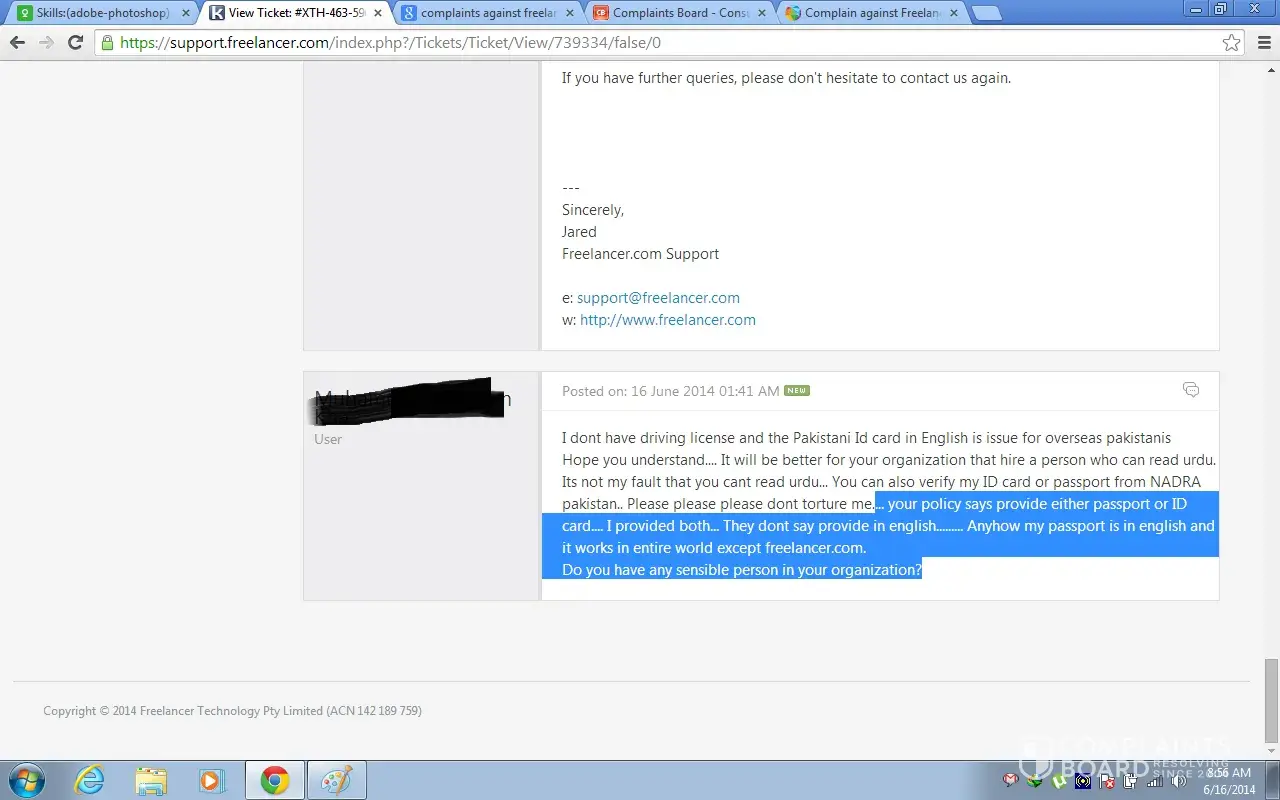The height and width of the screenshot is (800, 1280).
Task: Click the 'Posted on: 16 June 2014 01:41 AM' text
Action: (670, 391)
